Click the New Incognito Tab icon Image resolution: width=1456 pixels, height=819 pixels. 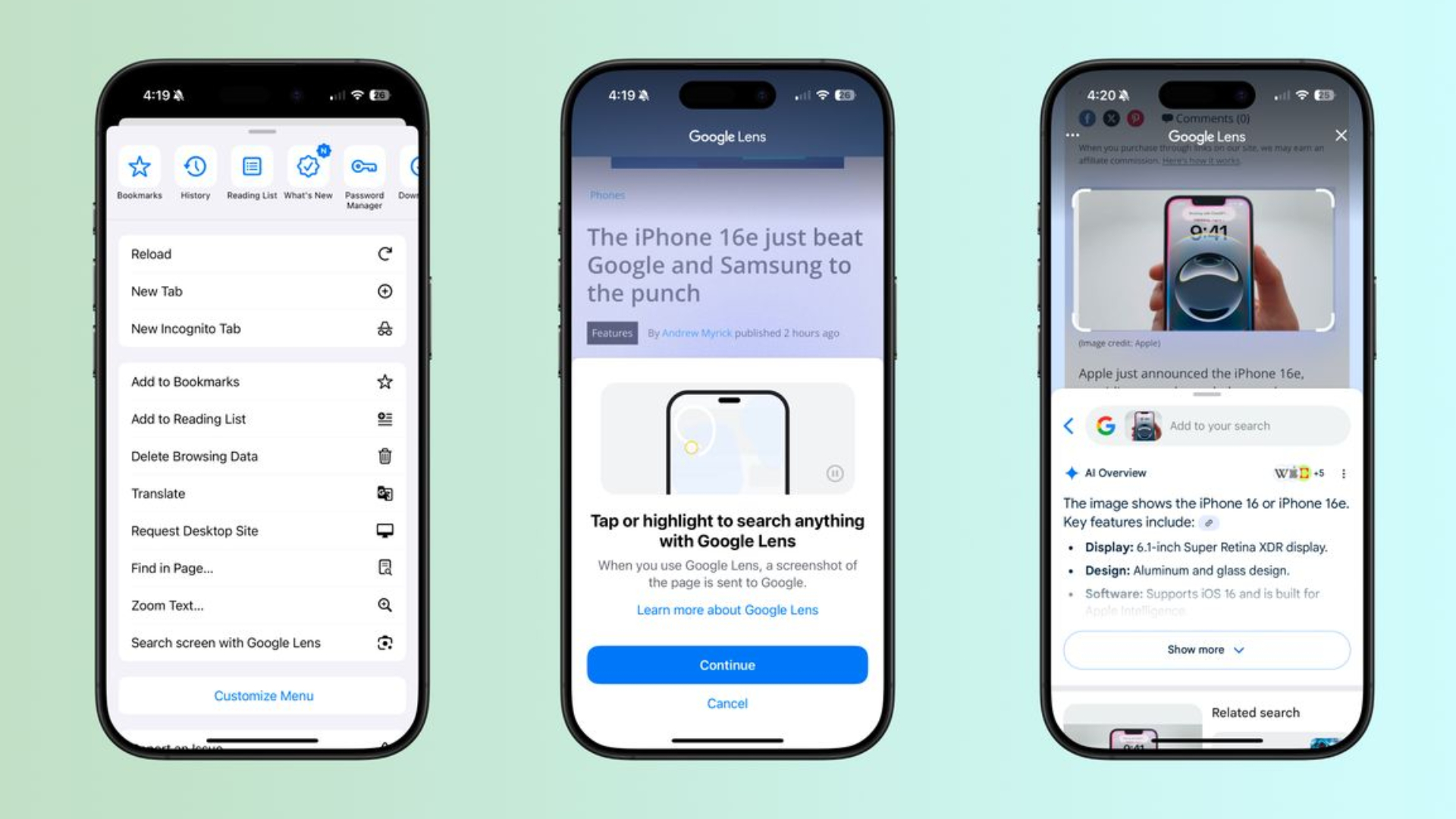click(x=386, y=328)
